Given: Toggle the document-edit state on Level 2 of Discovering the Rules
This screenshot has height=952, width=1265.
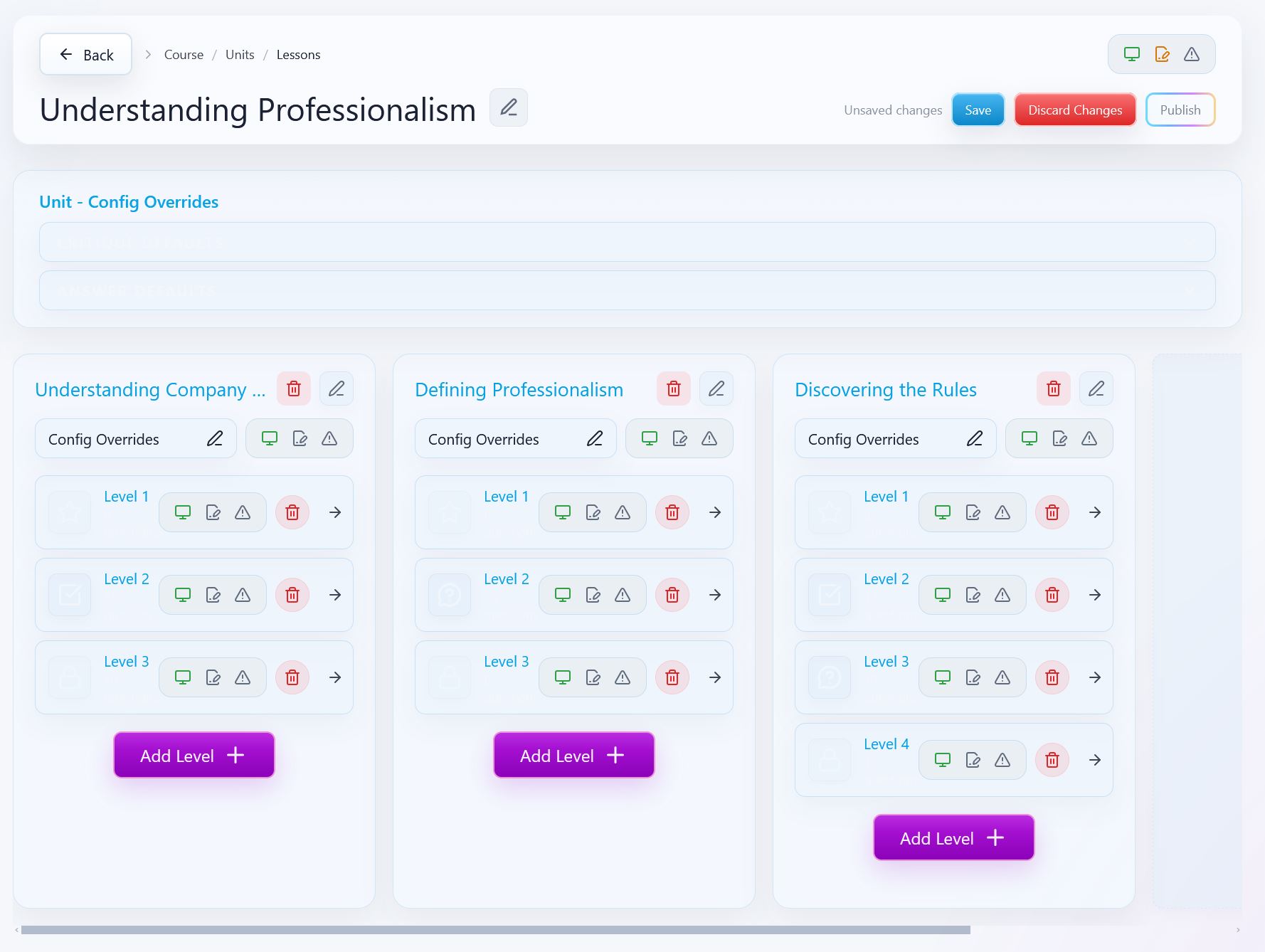Looking at the screenshot, I should [973, 594].
